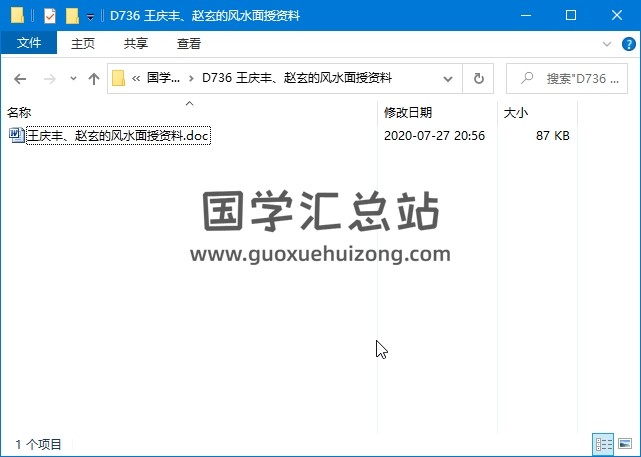Sort by 大小 column header
The height and width of the screenshot is (457, 641).
tap(516, 112)
